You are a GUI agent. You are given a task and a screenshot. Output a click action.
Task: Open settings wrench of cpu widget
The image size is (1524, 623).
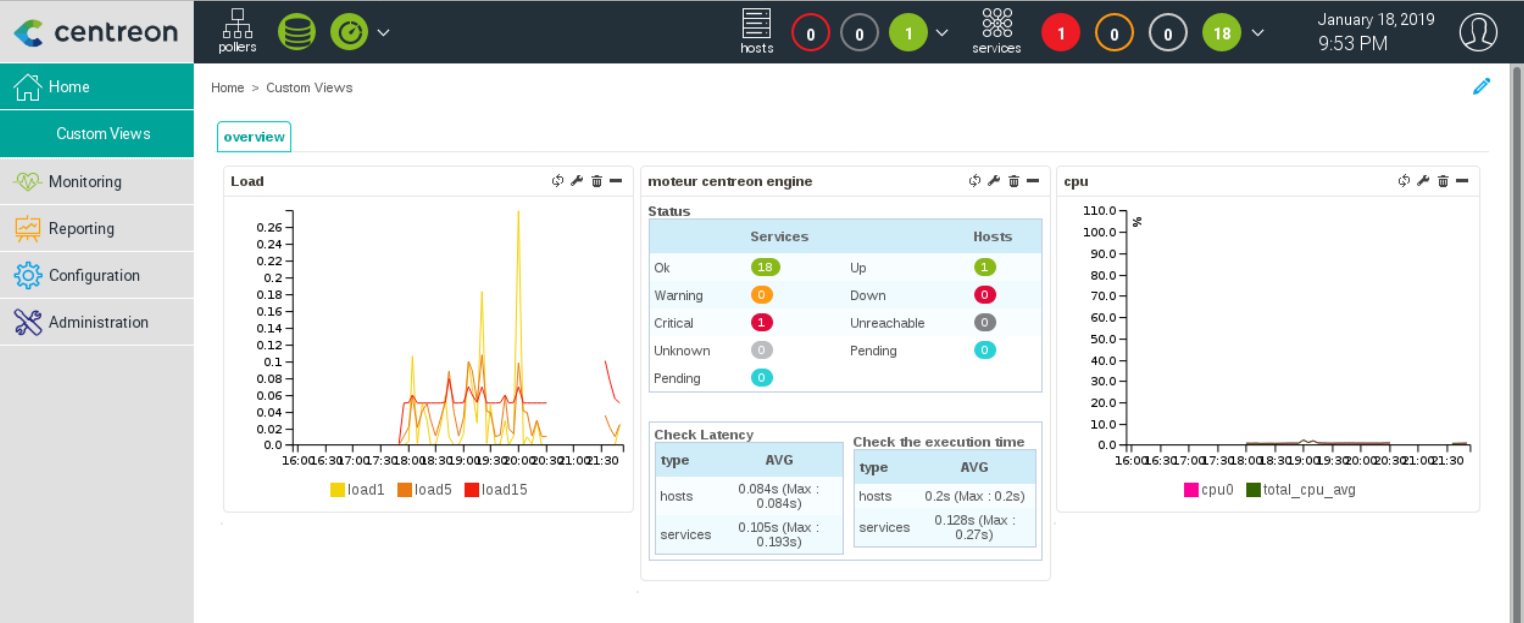click(x=1423, y=181)
